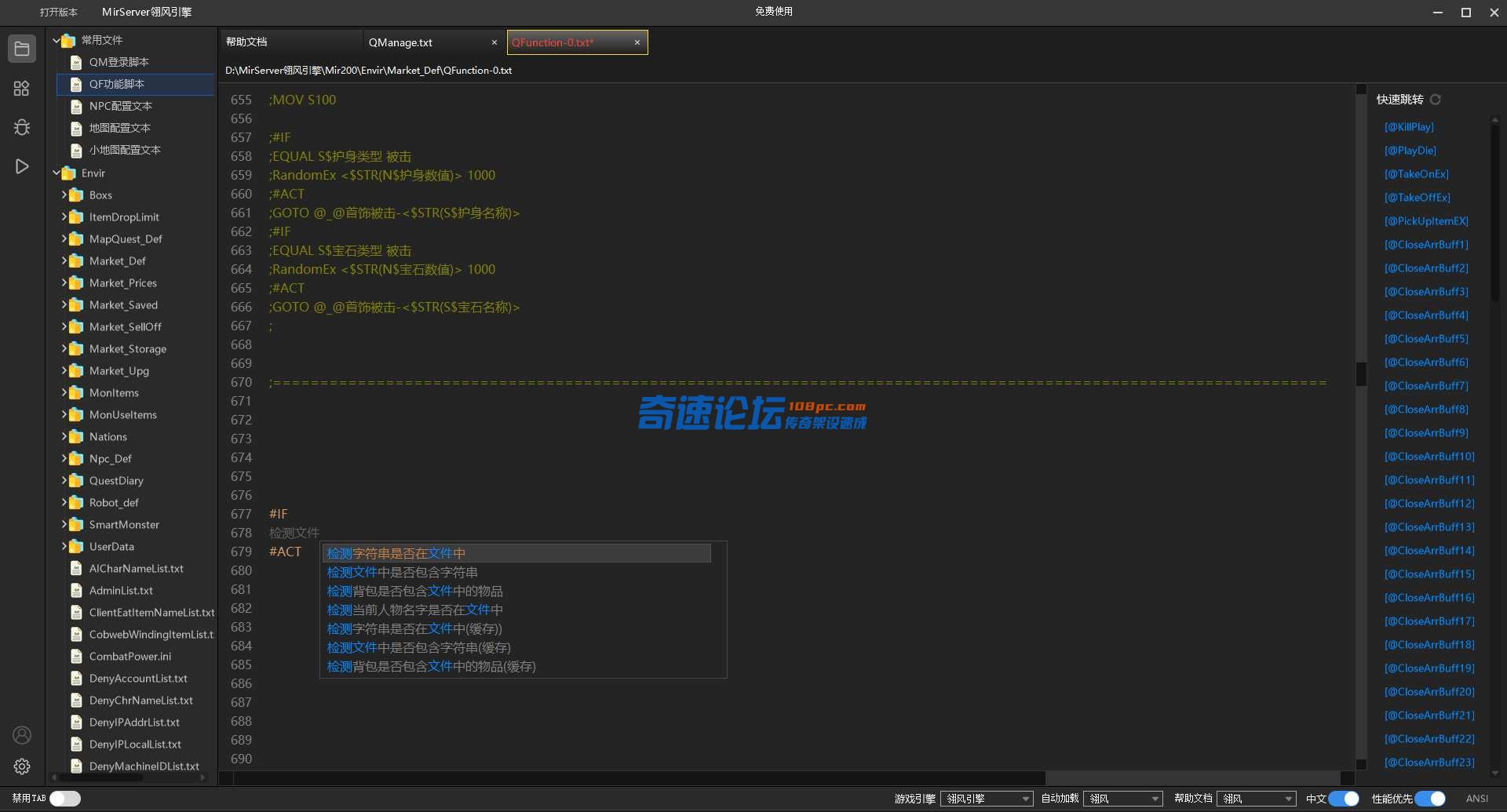Open the file explorer sidebar icon
Screen dimensions: 1507x812
coord(22,49)
